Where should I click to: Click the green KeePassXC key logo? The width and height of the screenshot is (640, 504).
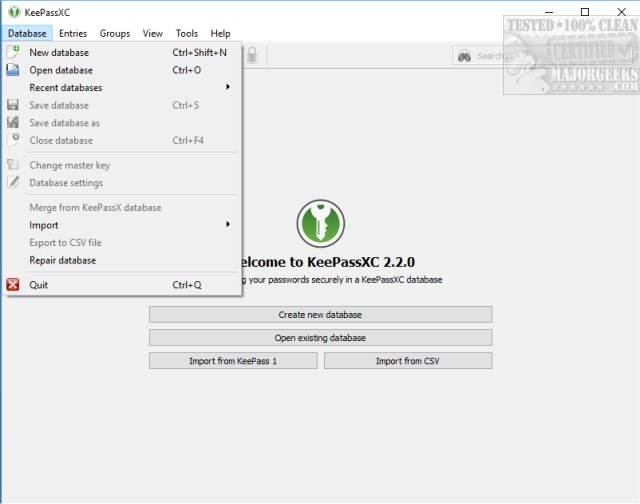[x=321, y=223]
